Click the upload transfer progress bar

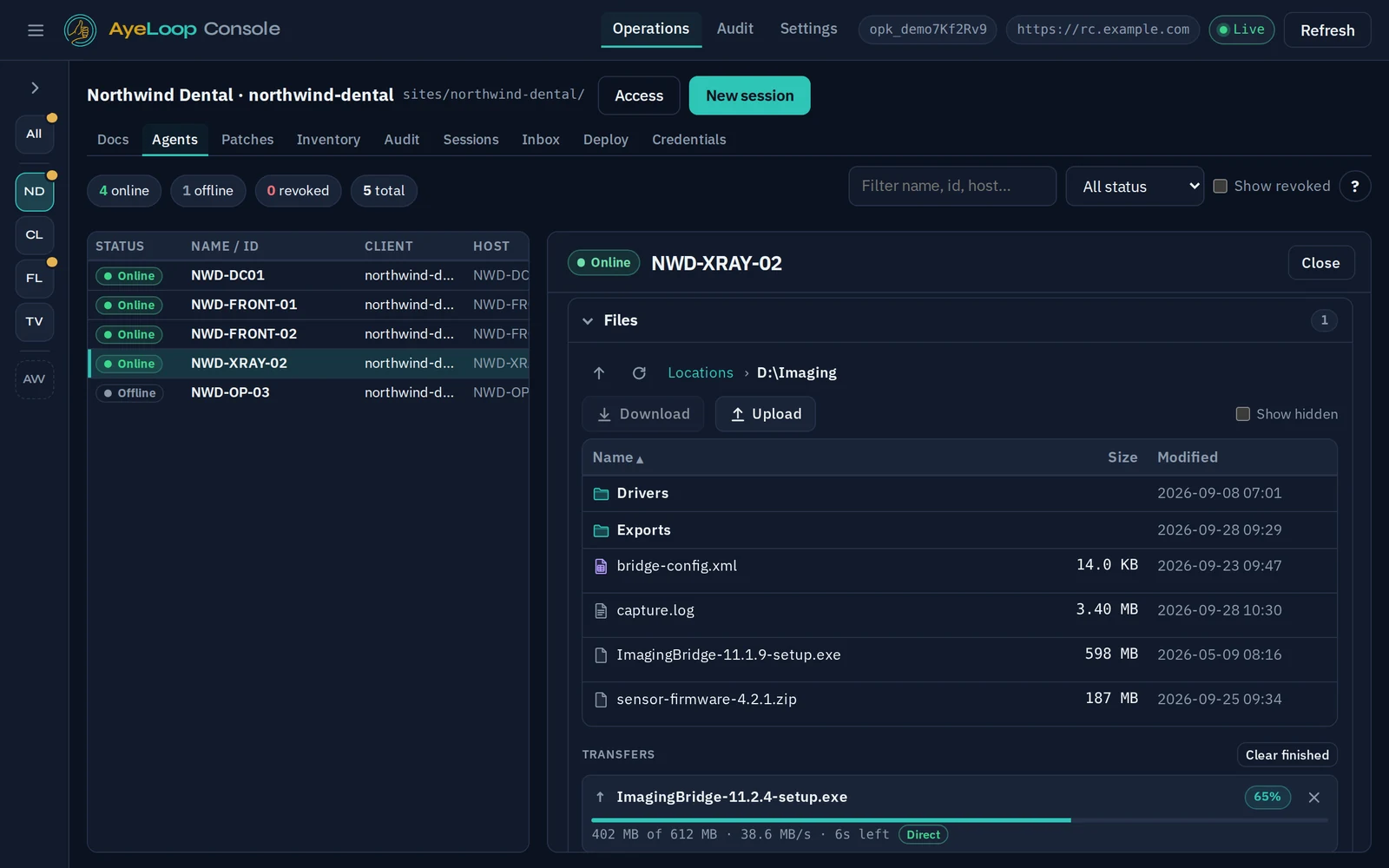(959, 819)
